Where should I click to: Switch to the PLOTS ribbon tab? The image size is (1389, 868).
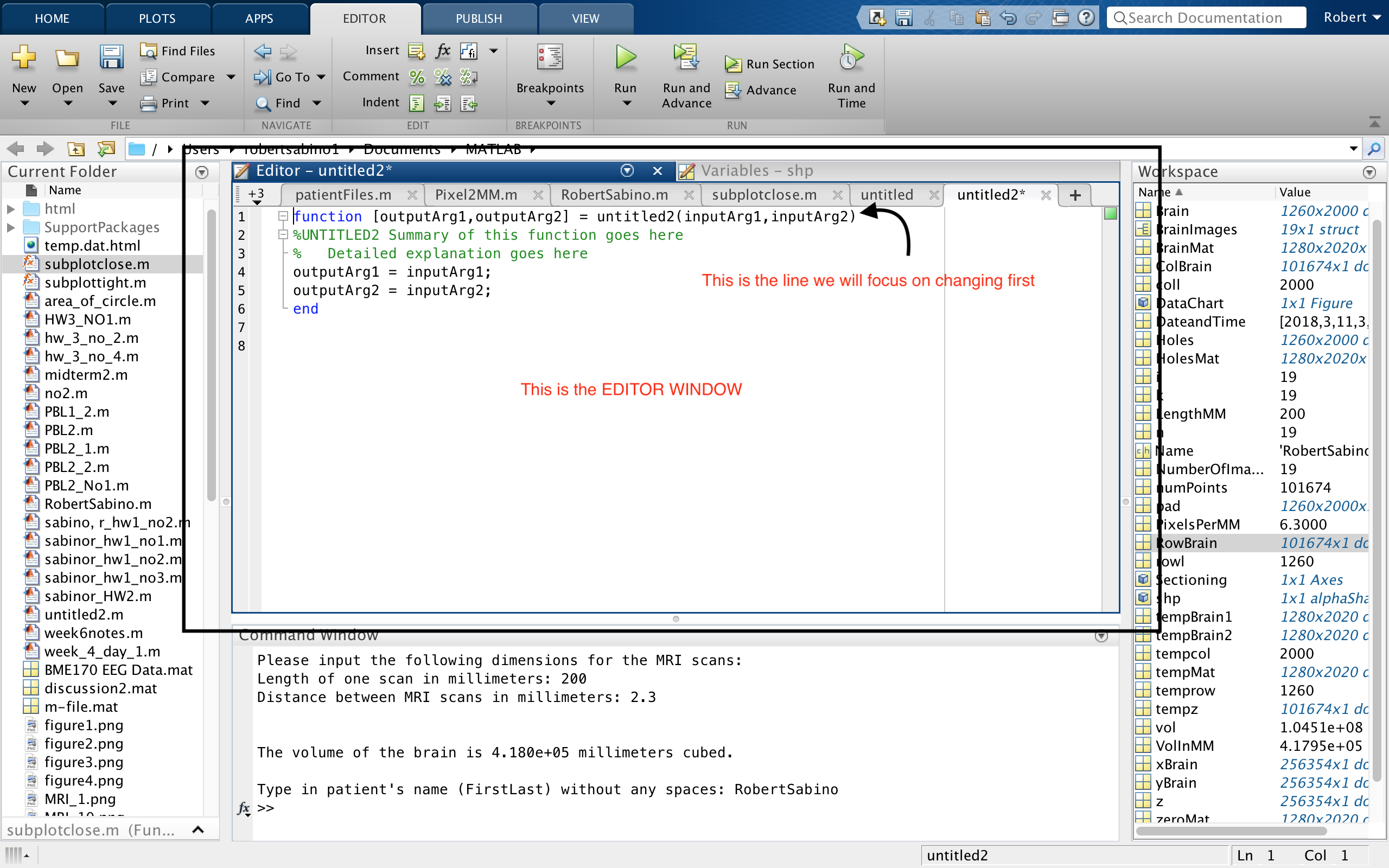157,18
